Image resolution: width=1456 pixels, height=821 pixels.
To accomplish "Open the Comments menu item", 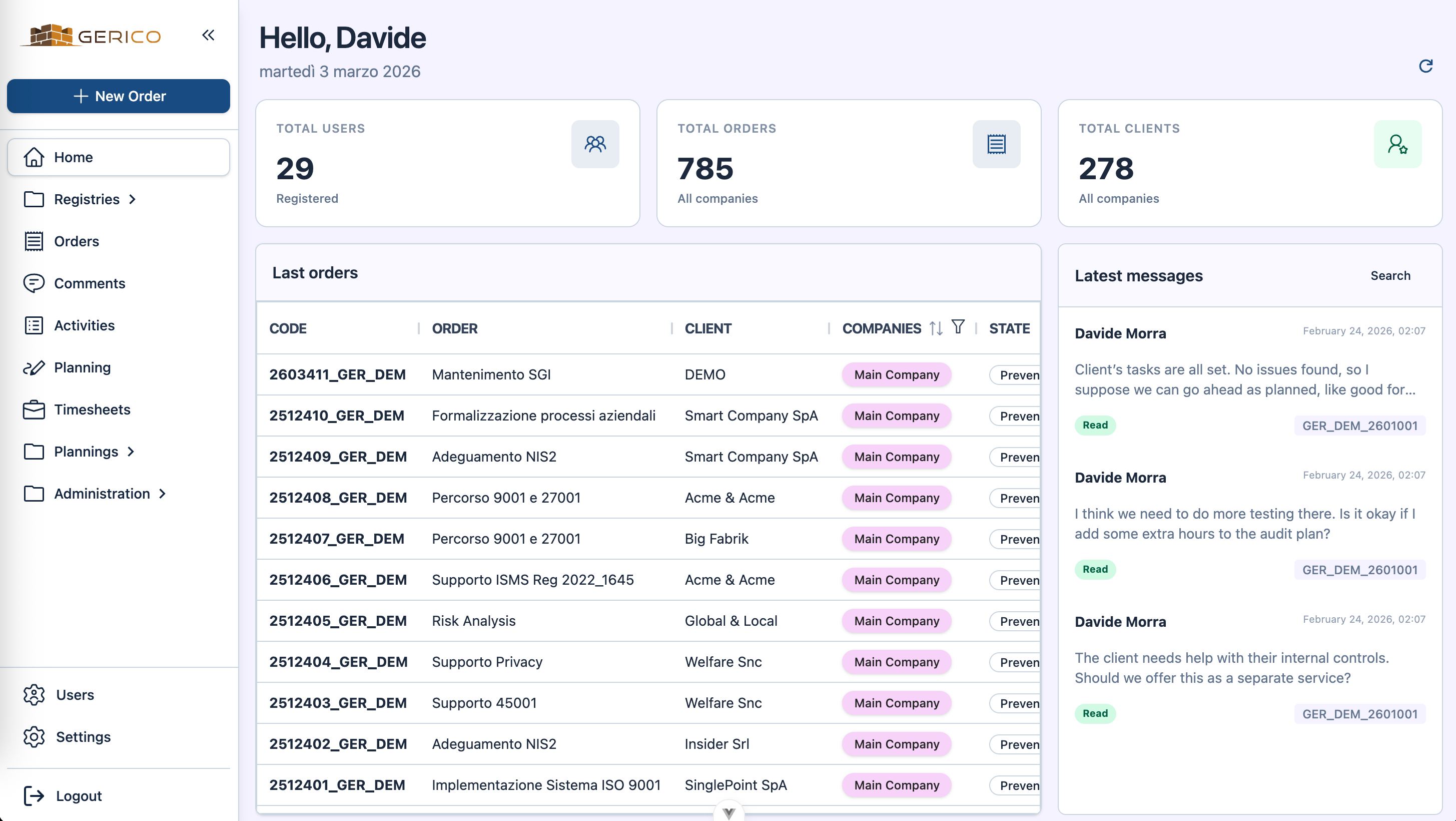I will pyautogui.click(x=118, y=283).
